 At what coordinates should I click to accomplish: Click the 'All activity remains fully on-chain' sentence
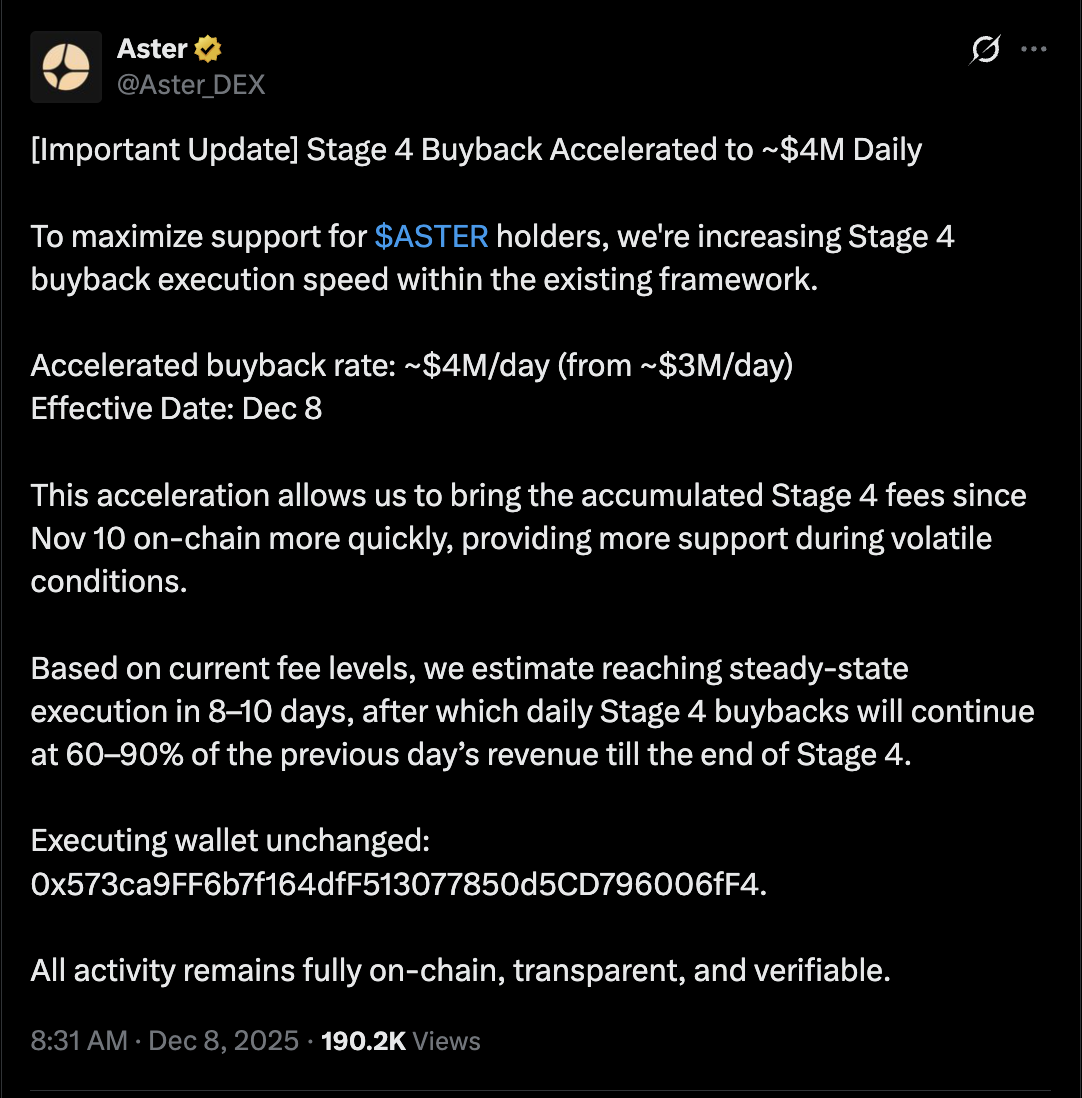460,970
